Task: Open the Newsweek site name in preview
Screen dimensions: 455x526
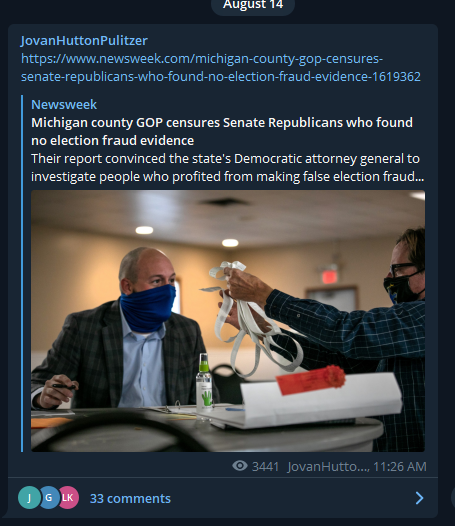Action: click(64, 105)
